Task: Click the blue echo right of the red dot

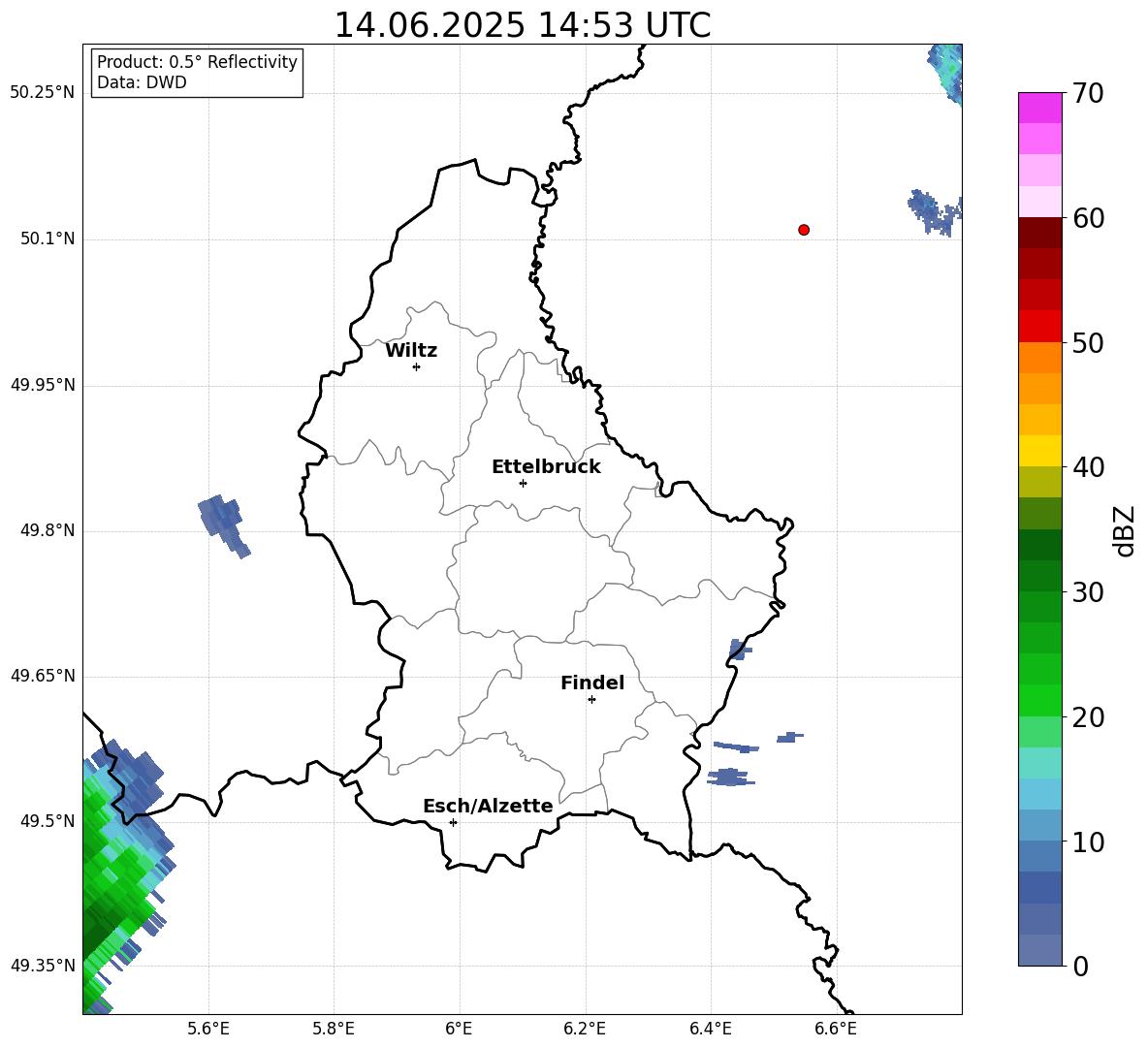Action: coord(935,212)
